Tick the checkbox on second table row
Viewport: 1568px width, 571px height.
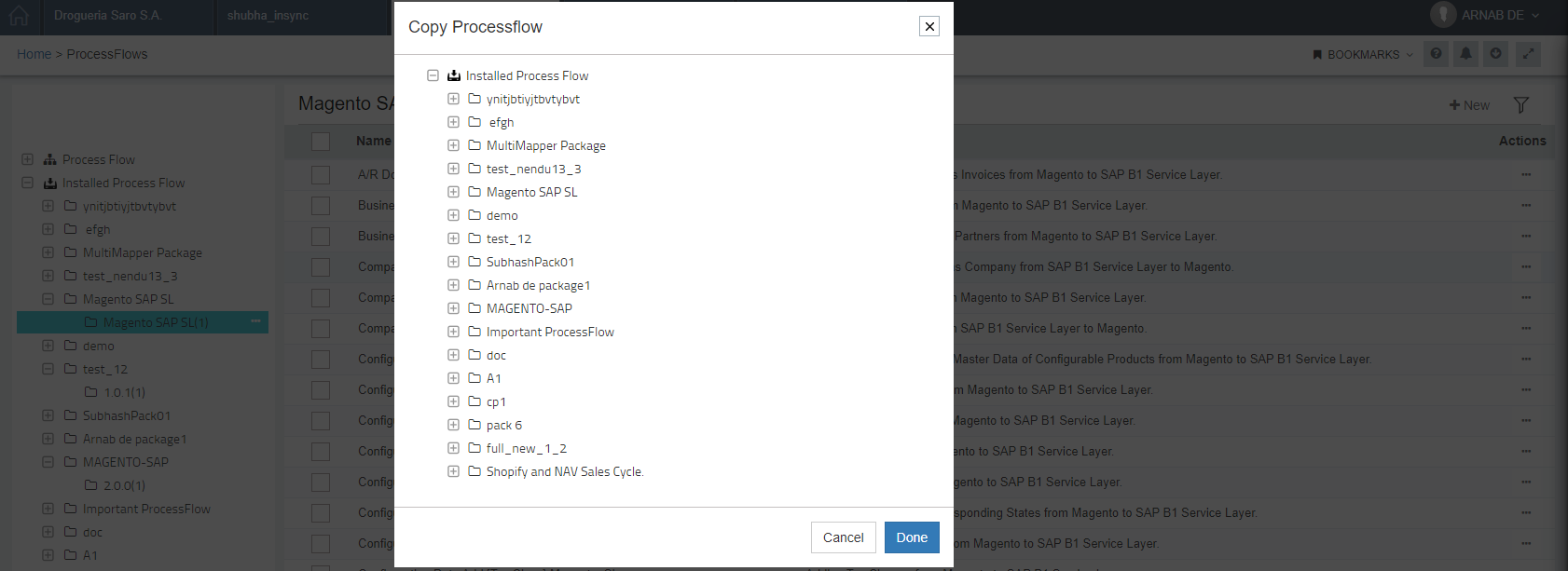coord(321,205)
